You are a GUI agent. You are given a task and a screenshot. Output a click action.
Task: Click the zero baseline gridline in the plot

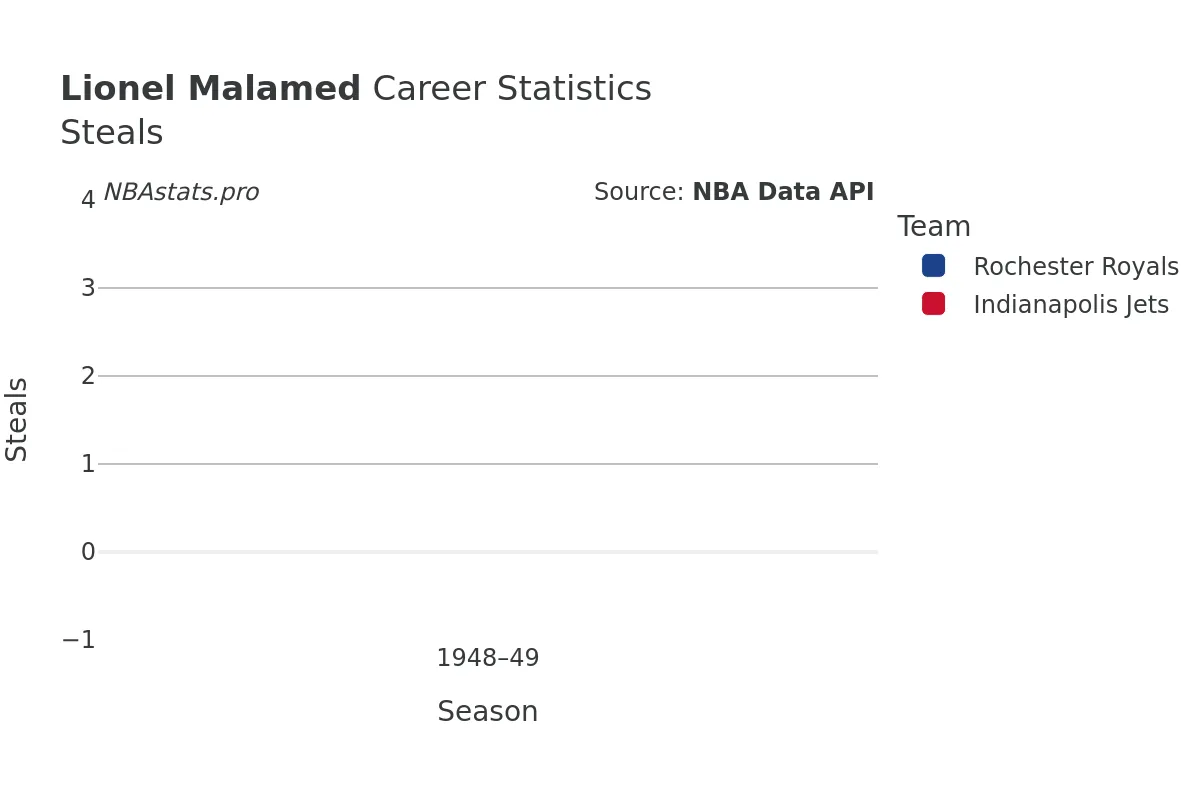coord(488,552)
